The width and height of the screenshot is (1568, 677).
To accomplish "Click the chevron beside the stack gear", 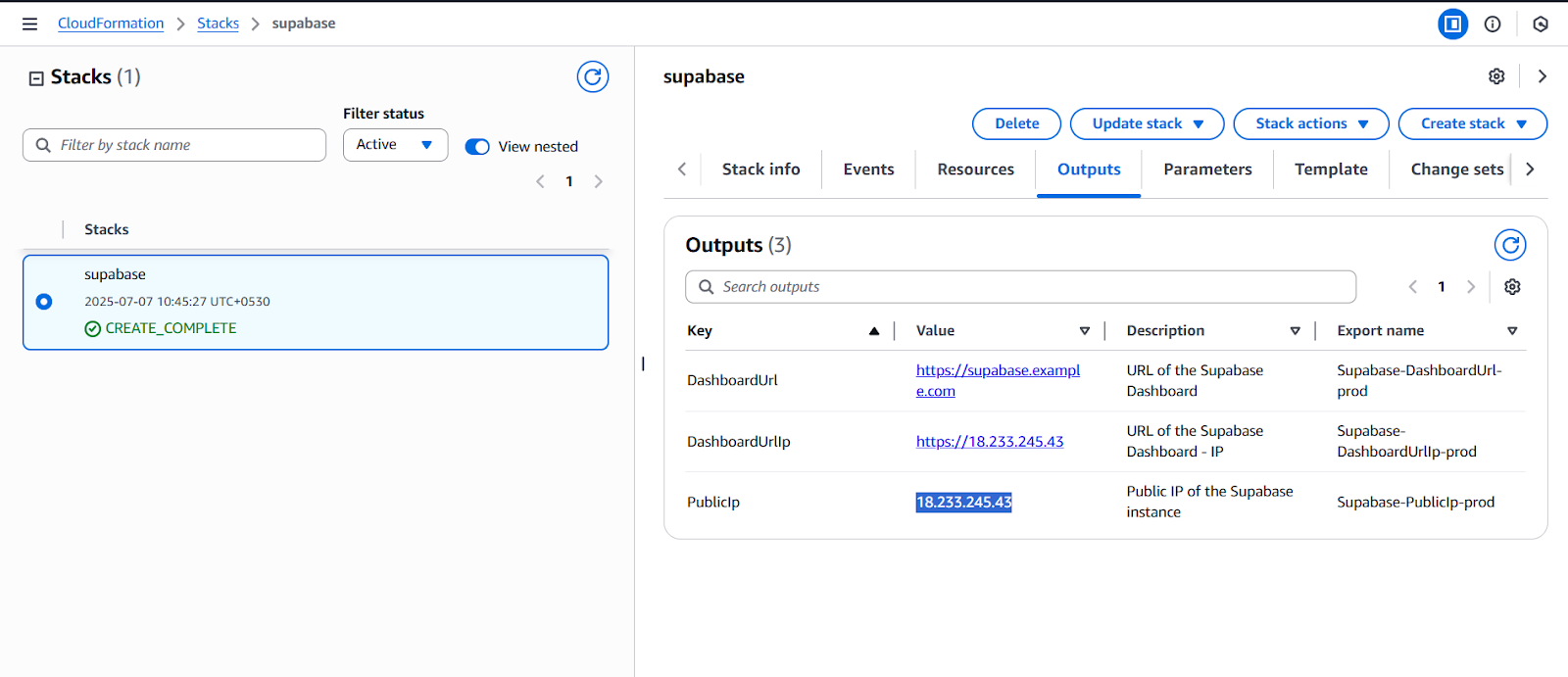I will pos(1543,76).
